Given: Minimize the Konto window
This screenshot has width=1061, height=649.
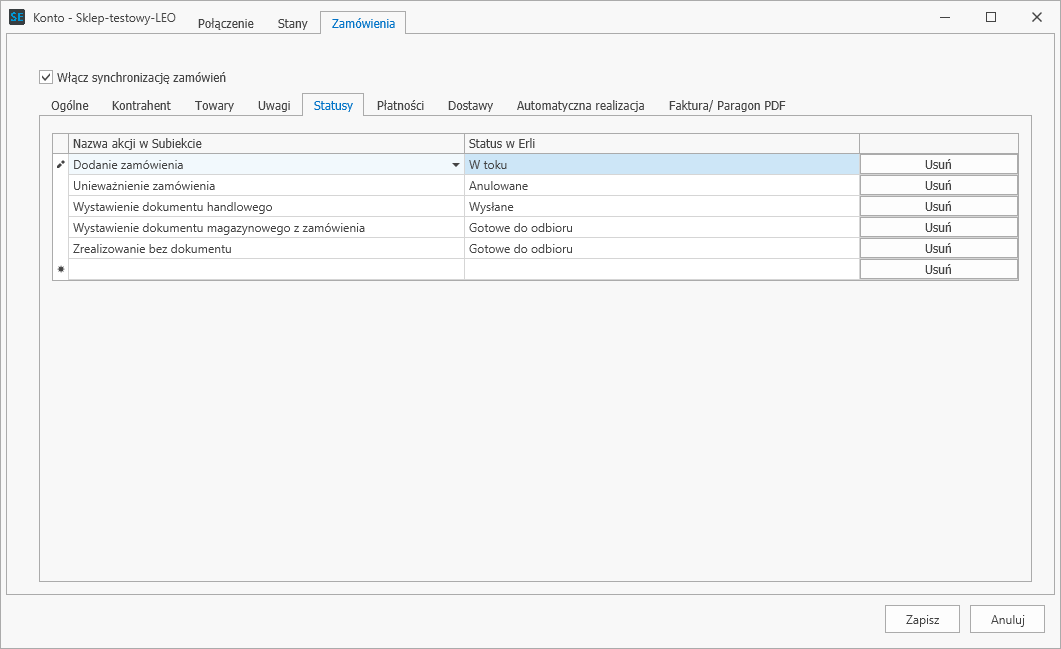Looking at the screenshot, I should pyautogui.click(x=945, y=17).
